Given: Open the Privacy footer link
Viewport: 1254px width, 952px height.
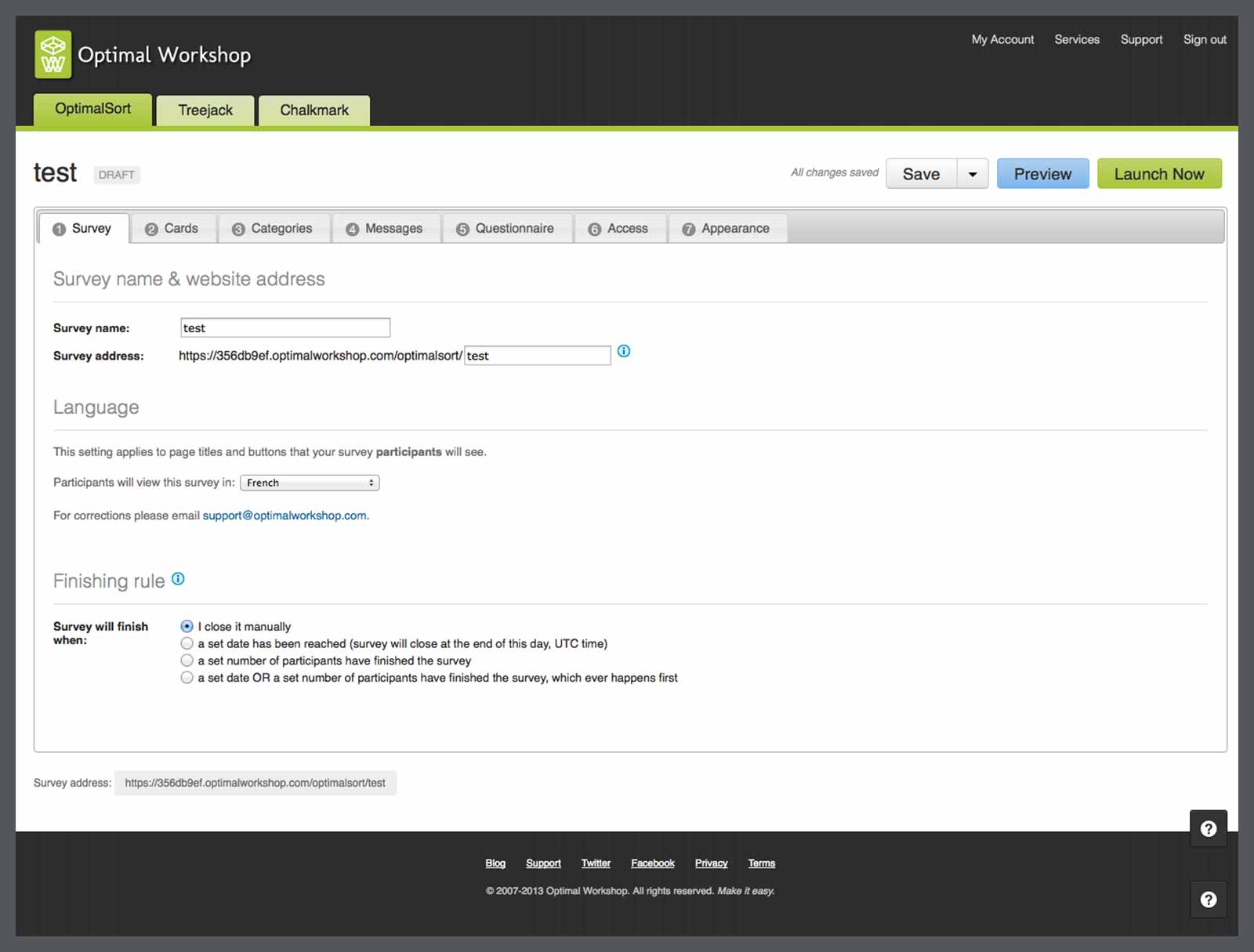Looking at the screenshot, I should click(711, 863).
